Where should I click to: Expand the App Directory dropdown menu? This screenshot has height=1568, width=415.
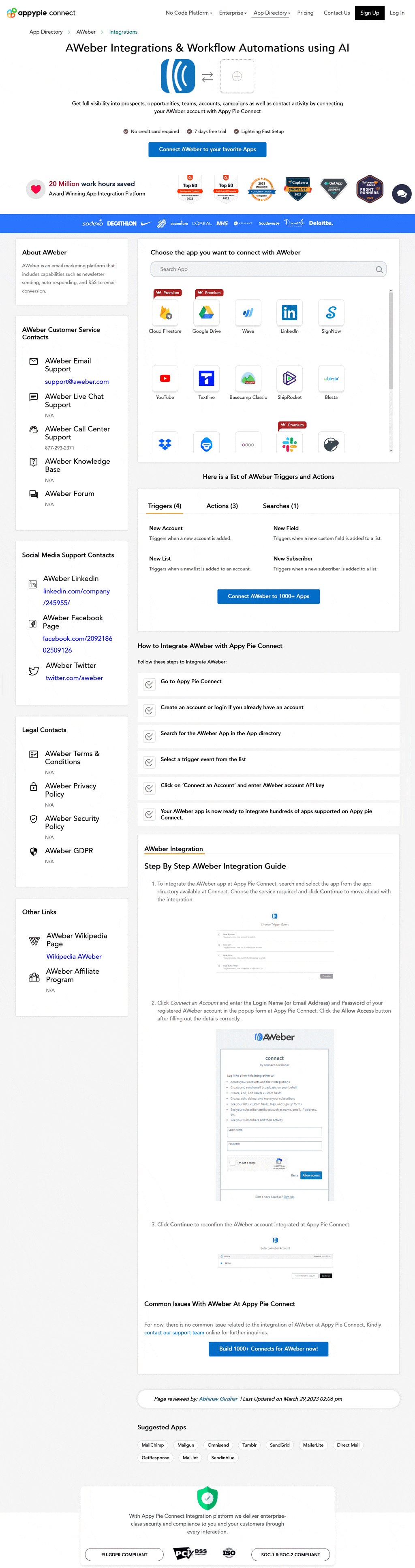click(272, 13)
